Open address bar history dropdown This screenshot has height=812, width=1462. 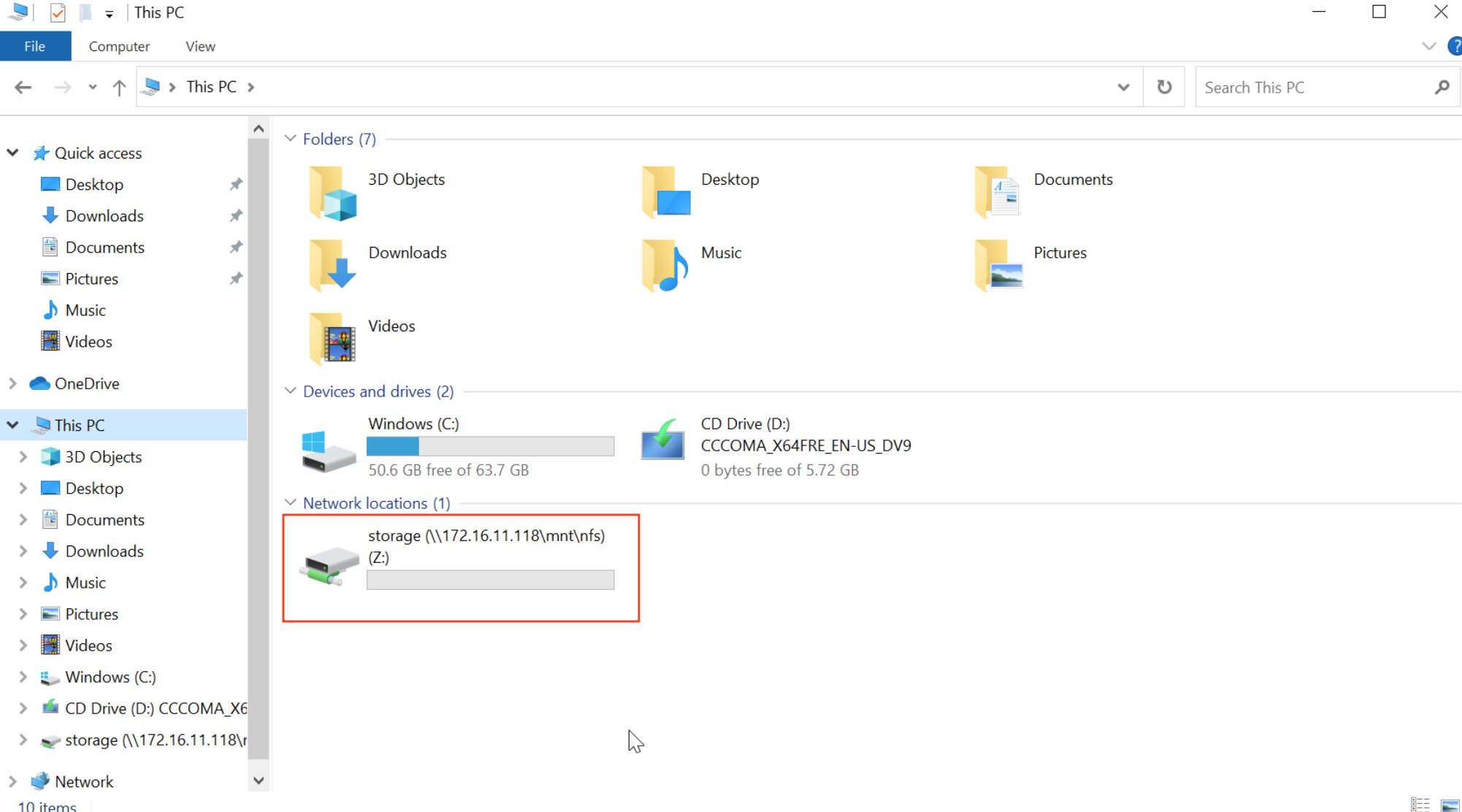click(x=1123, y=88)
